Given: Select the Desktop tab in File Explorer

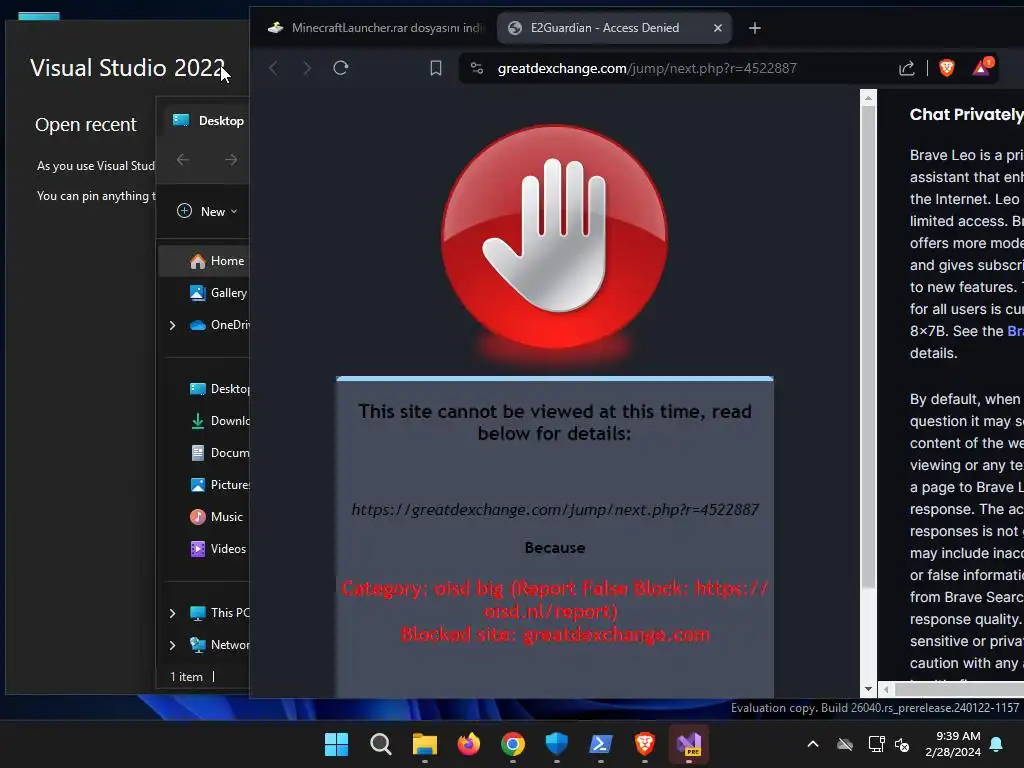Looking at the screenshot, I should pyautogui.click(x=208, y=121).
